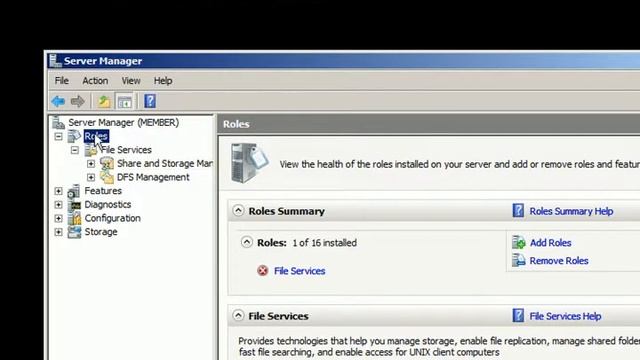
Task: Click the Features node icon
Action: [x=74, y=191]
